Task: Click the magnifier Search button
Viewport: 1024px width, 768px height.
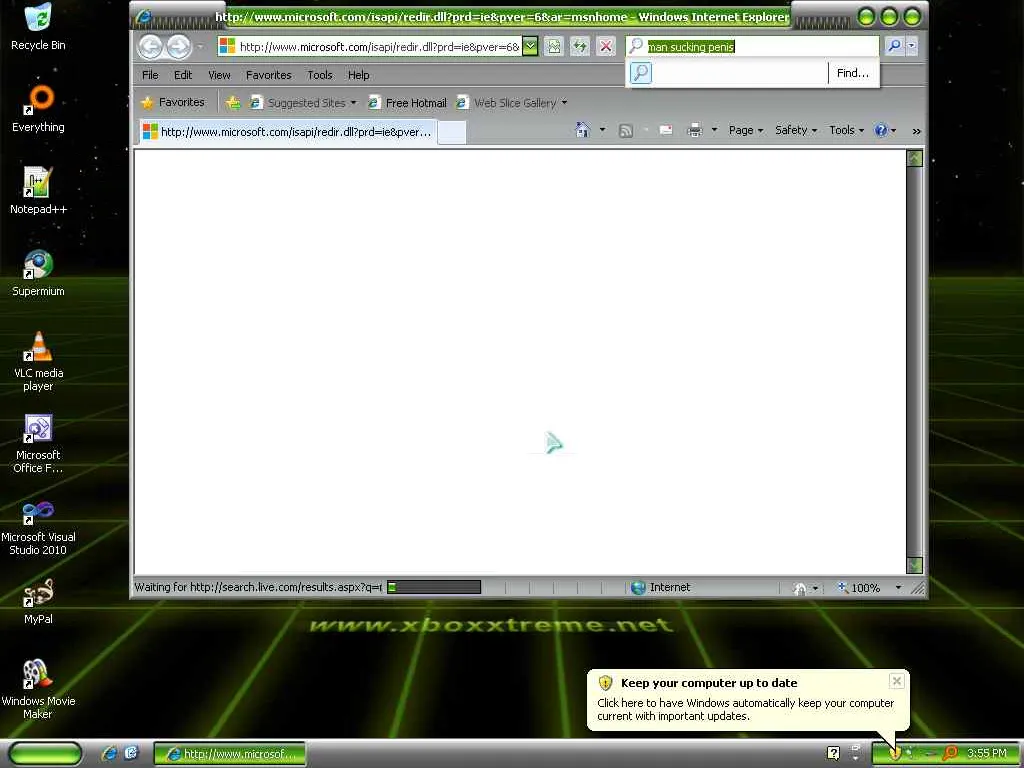Action: tap(895, 46)
